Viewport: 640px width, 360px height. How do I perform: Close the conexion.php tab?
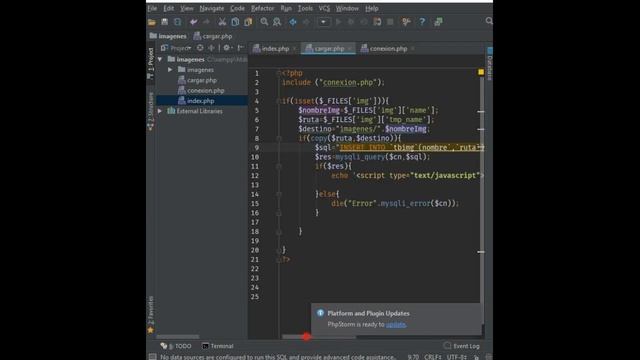pyautogui.click(x=413, y=49)
